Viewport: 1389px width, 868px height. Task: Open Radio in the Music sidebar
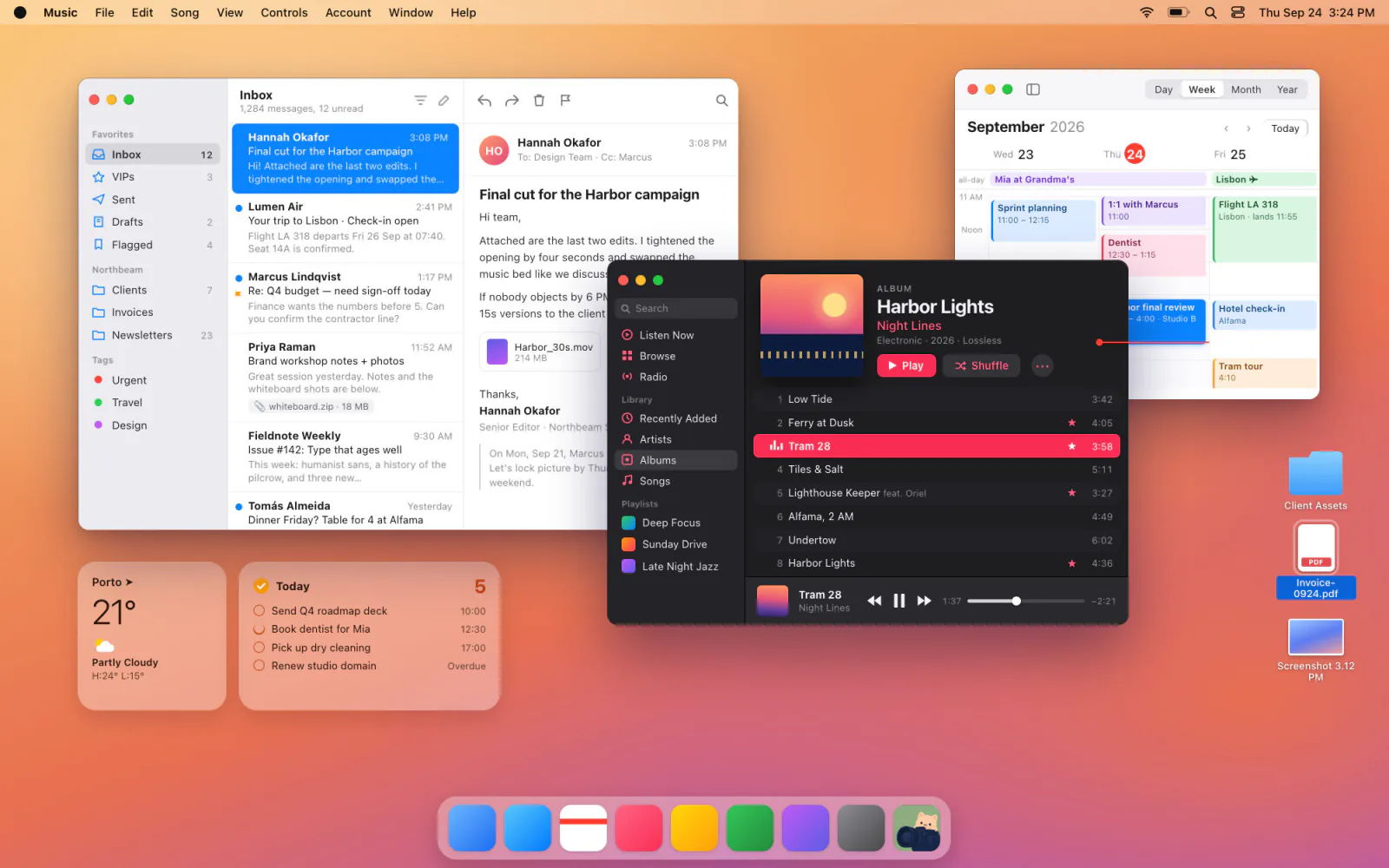[677, 377]
